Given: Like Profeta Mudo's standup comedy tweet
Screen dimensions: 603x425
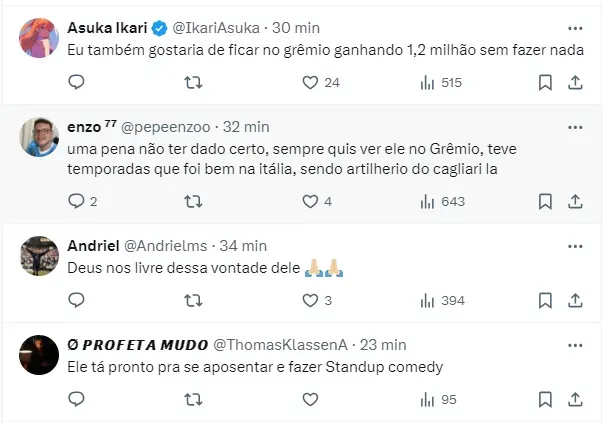Looking at the screenshot, I should point(309,399).
